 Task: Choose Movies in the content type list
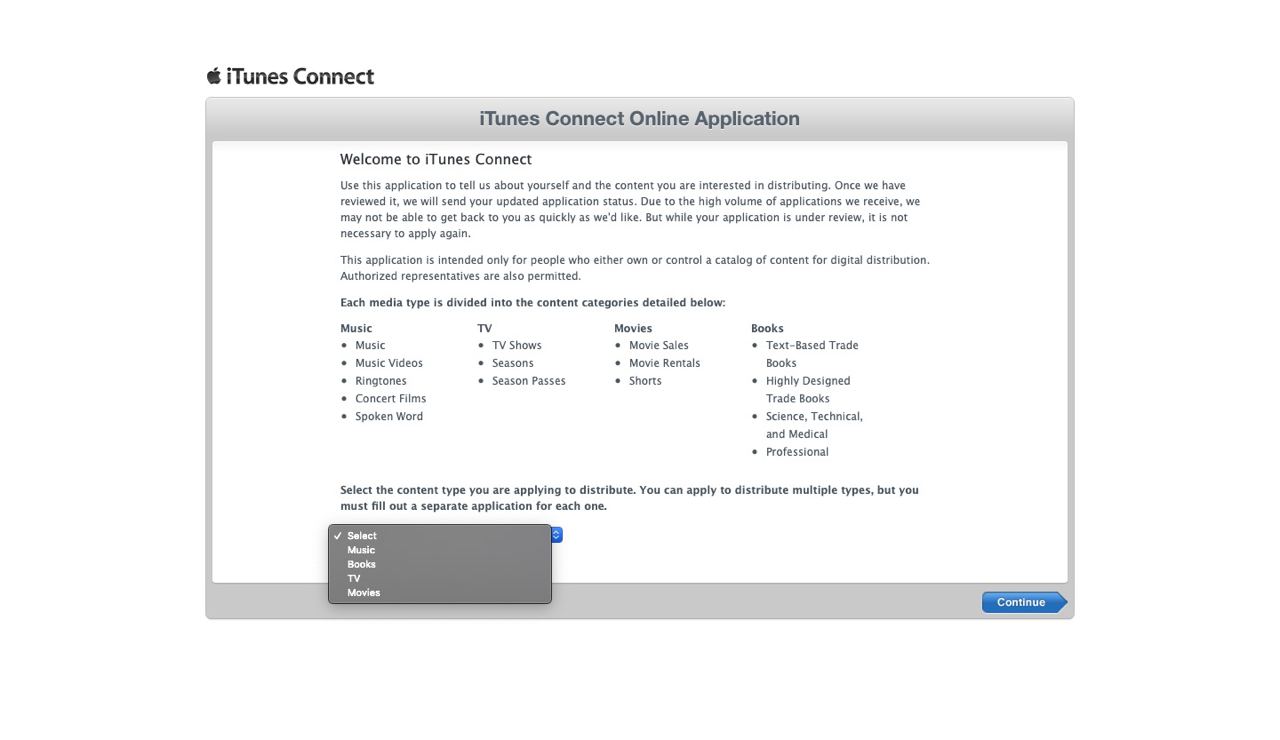[x=440, y=593]
